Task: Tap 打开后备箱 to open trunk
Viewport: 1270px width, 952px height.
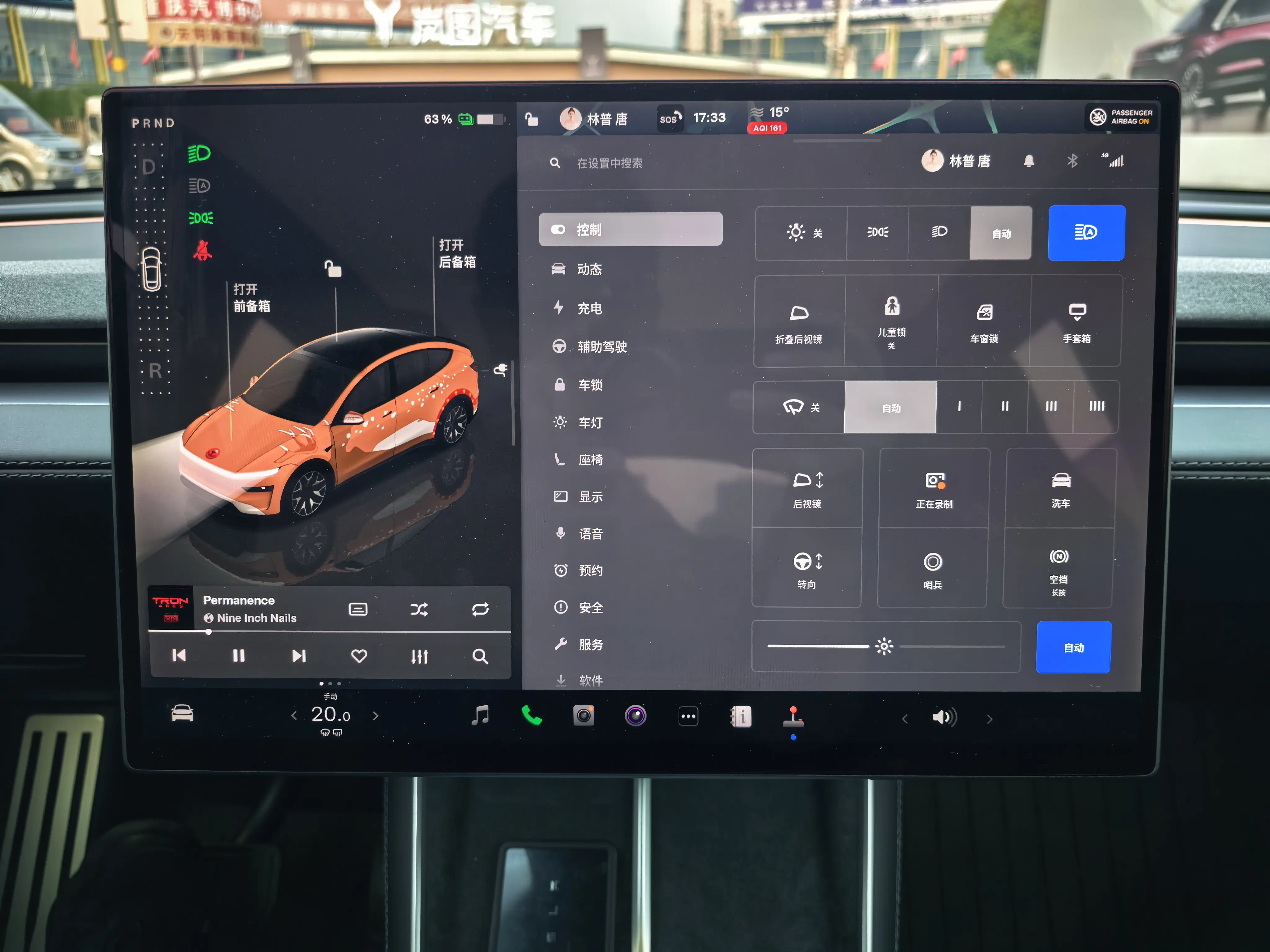Action: pos(457,253)
